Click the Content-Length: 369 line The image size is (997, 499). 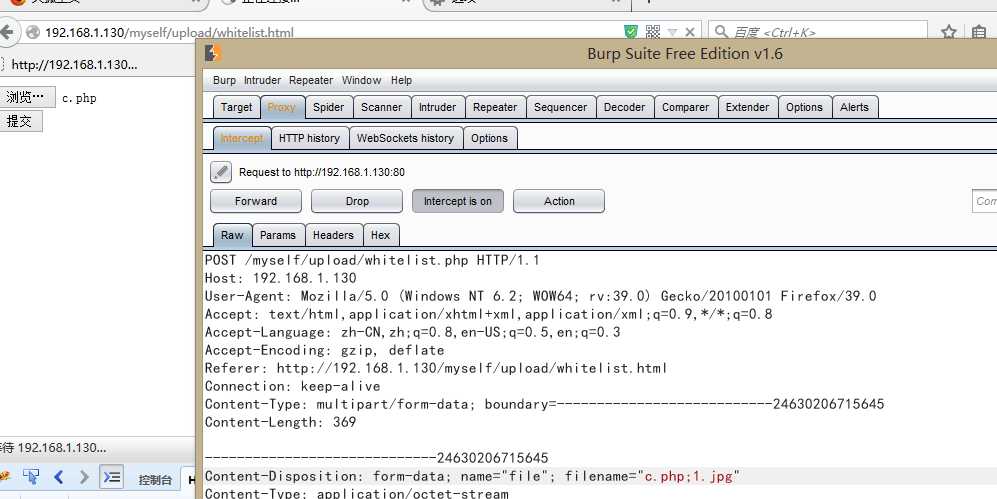[x=280, y=421]
